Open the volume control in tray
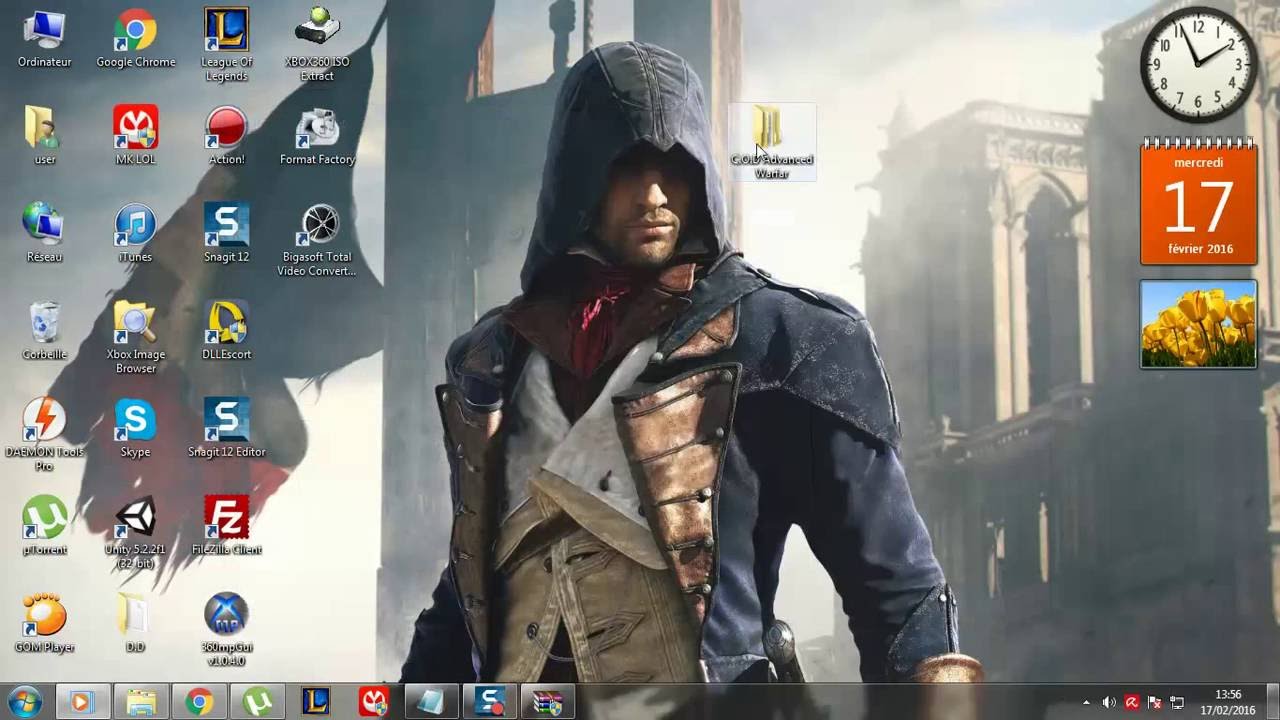The height and width of the screenshot is (720, 1280). point(1109,703)
